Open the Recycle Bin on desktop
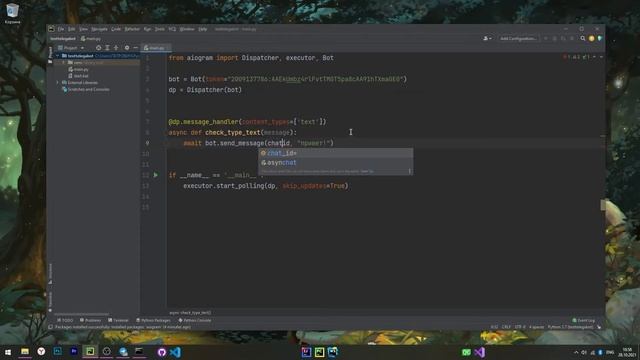The width and height of the screenshot is (640, 360). pyautogui.click(x=12, y=13)
